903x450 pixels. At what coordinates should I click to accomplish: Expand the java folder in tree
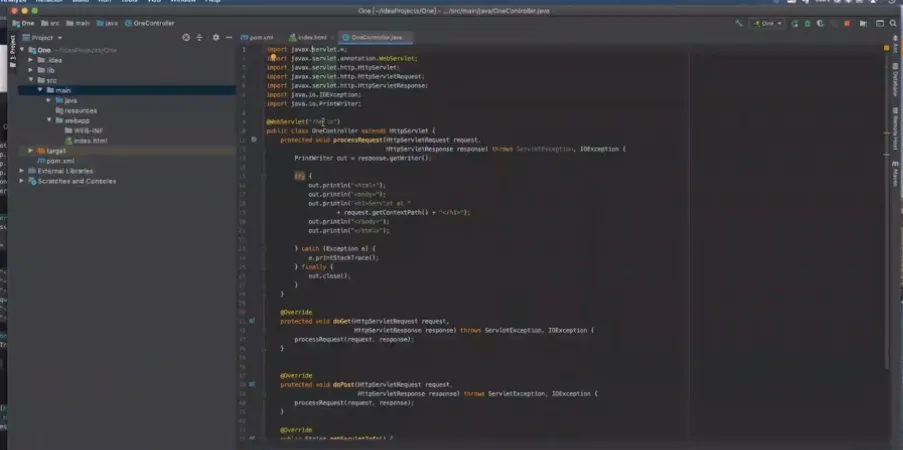(x=50, y=100)
